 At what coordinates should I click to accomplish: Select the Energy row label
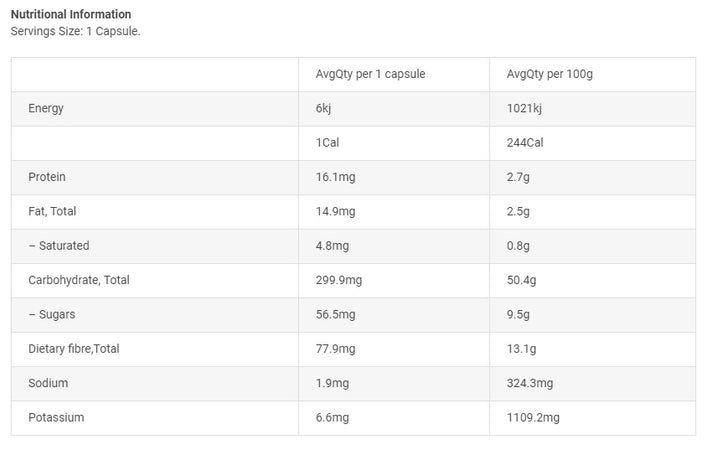click(46, 108)
